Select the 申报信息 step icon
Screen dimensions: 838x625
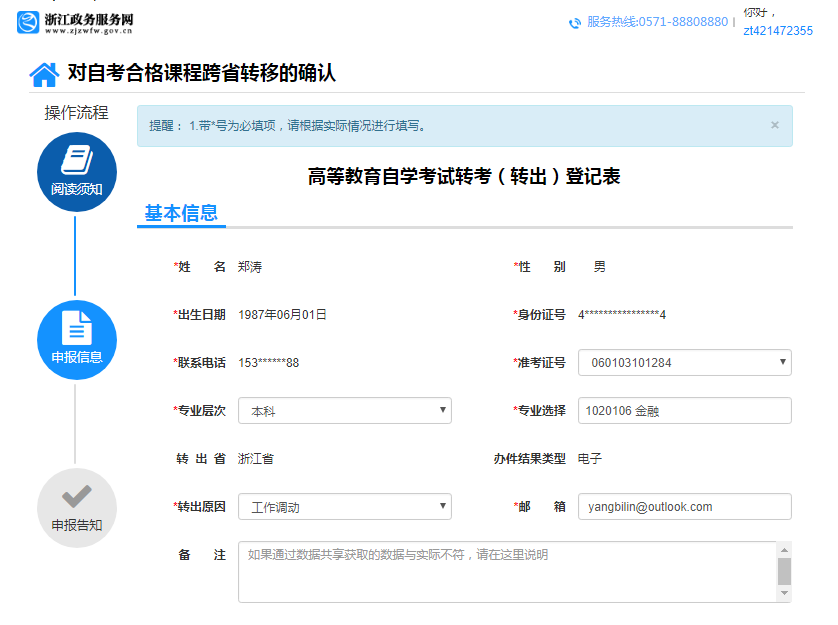pos(77,340)
